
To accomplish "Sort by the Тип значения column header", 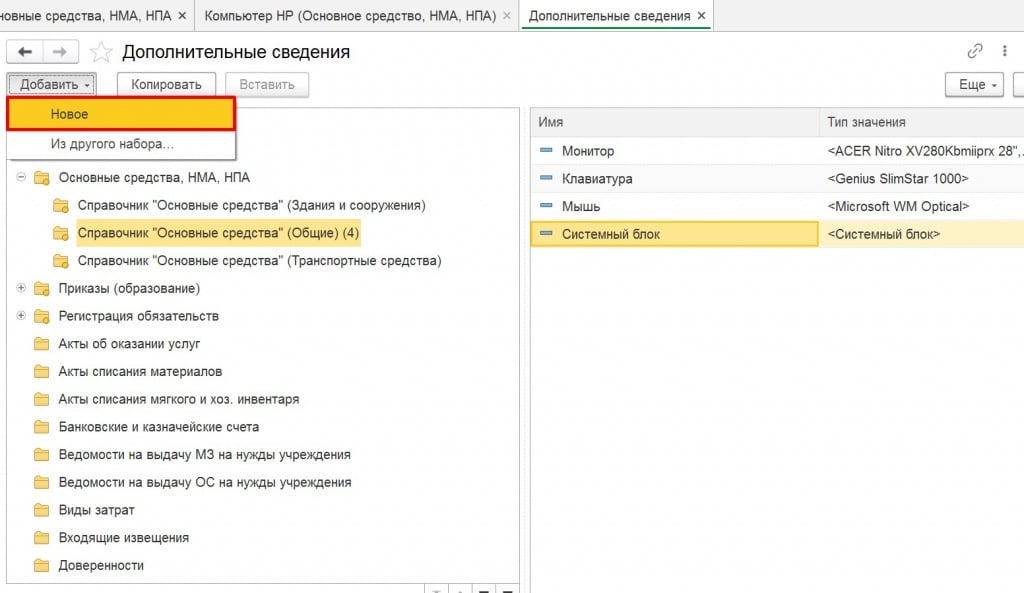I will point(866,122).
